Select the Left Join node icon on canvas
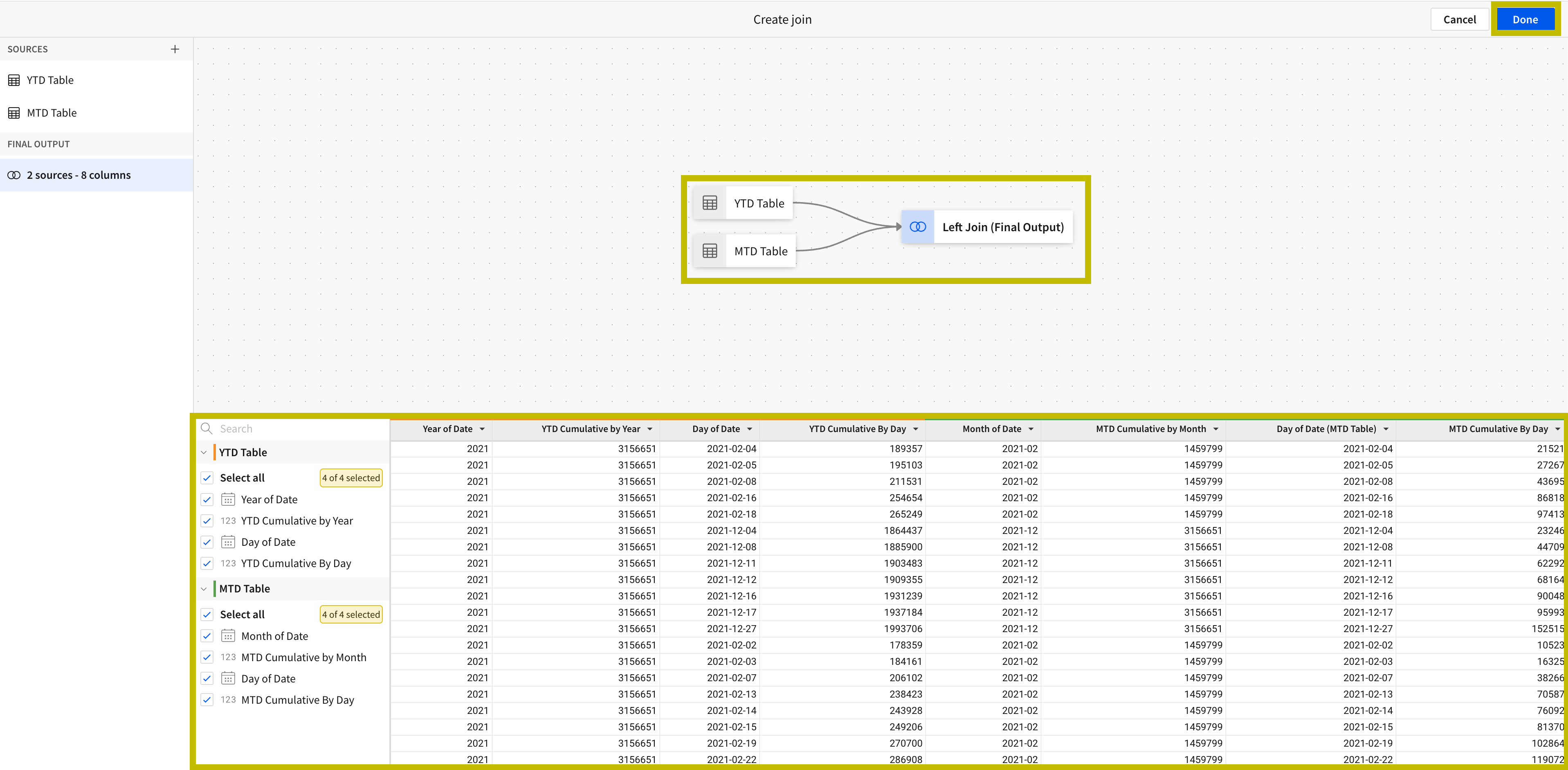This screenshot has width=1568, height=770. pyautogui.click(x=917, y=227)
